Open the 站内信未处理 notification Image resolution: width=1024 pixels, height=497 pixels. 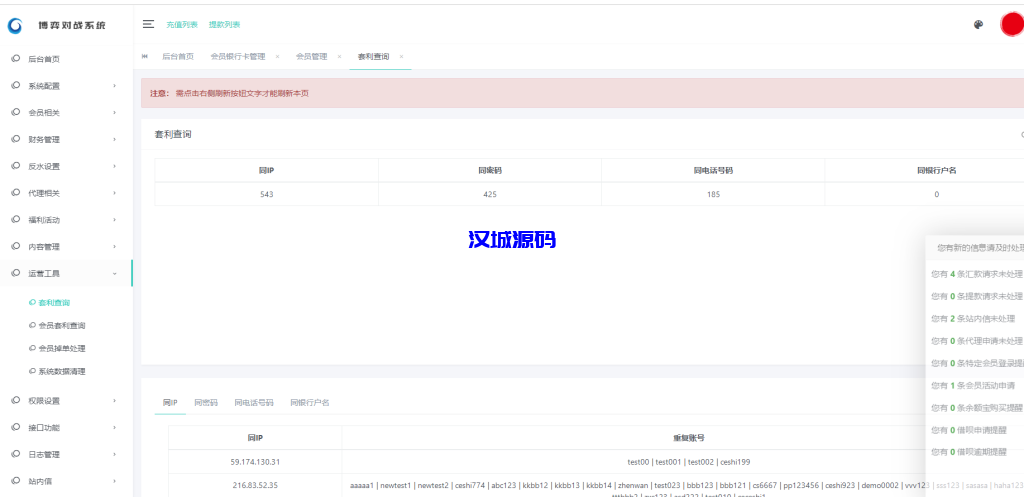pyautogui.click(x=973, y=318)
